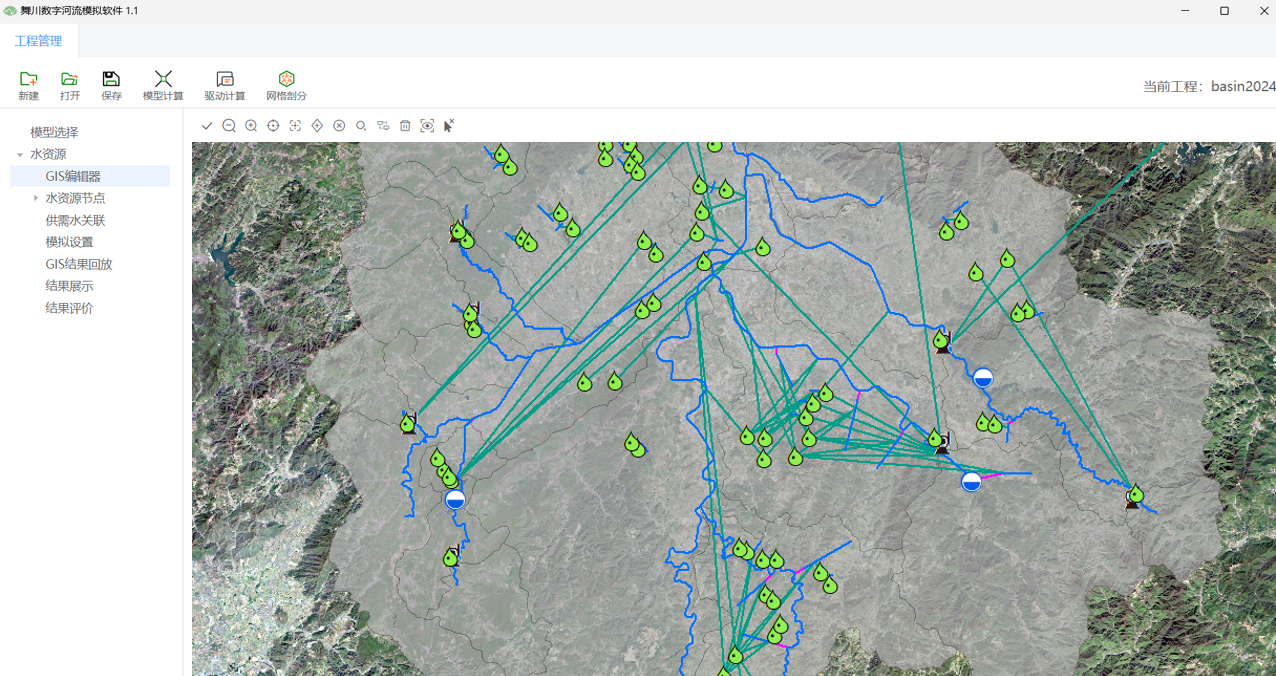Click the circled X cancel icon

(x=339, y=126)
